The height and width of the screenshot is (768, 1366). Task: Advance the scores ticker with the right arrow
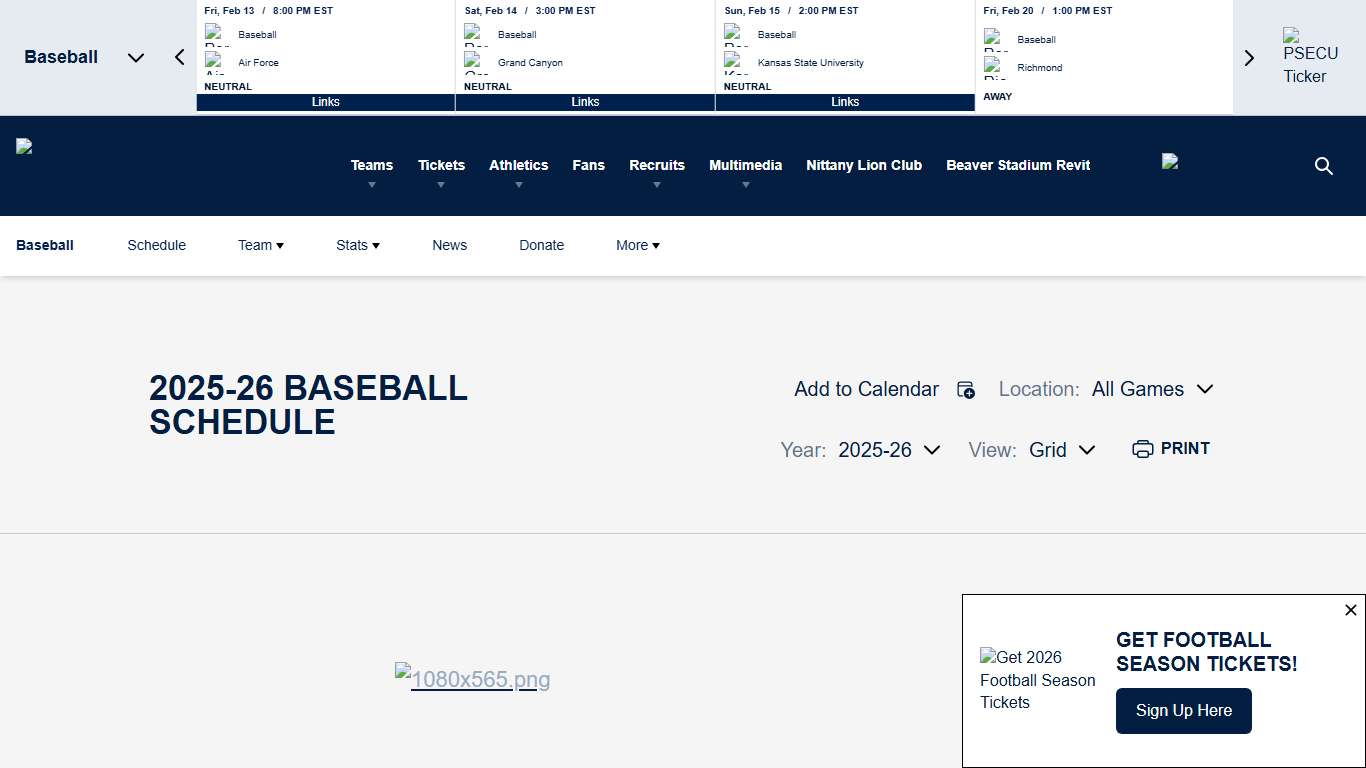1249,58
